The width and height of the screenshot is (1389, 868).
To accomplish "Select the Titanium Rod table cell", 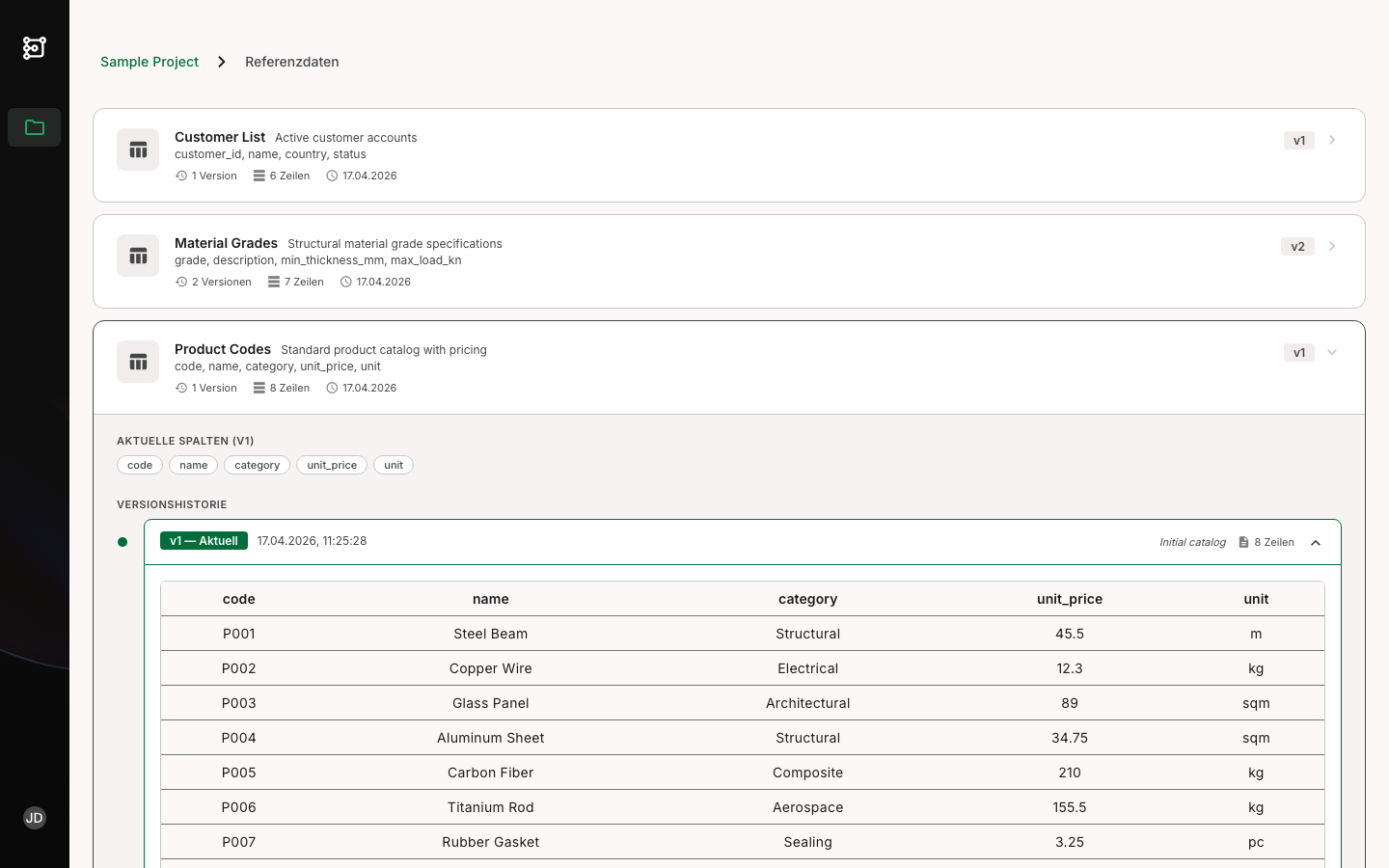I will [x=490, y=807].
